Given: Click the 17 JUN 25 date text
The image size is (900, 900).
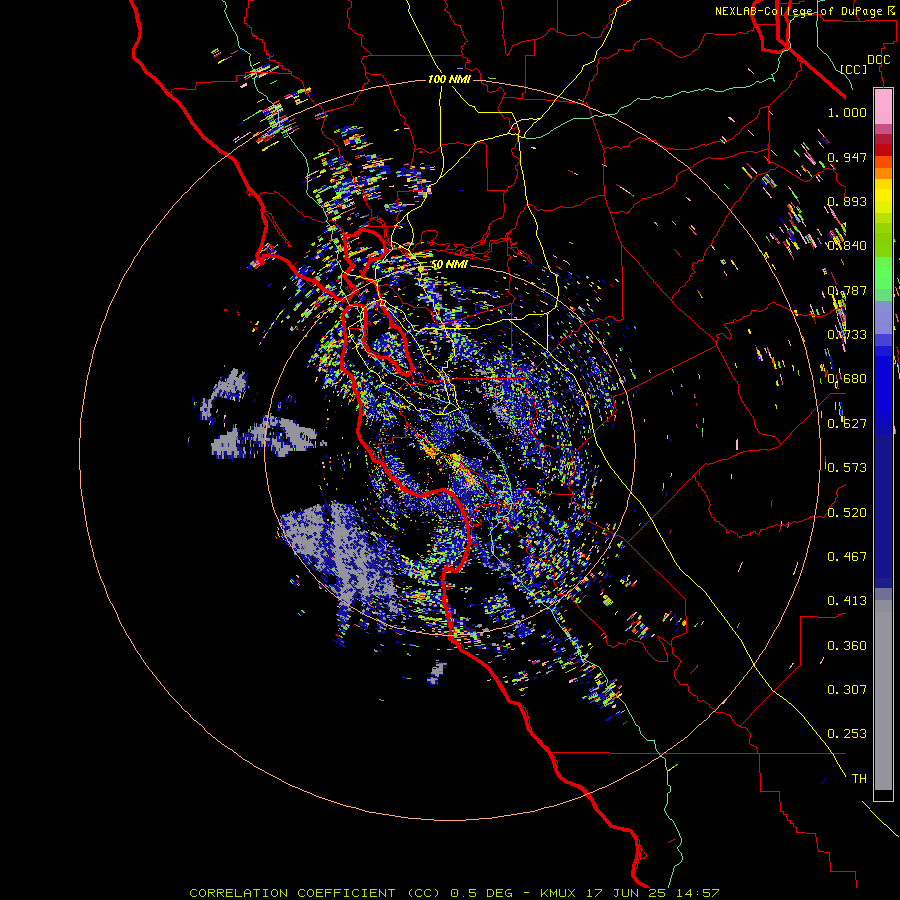Looking at the screenshot, I should point(626,893).
